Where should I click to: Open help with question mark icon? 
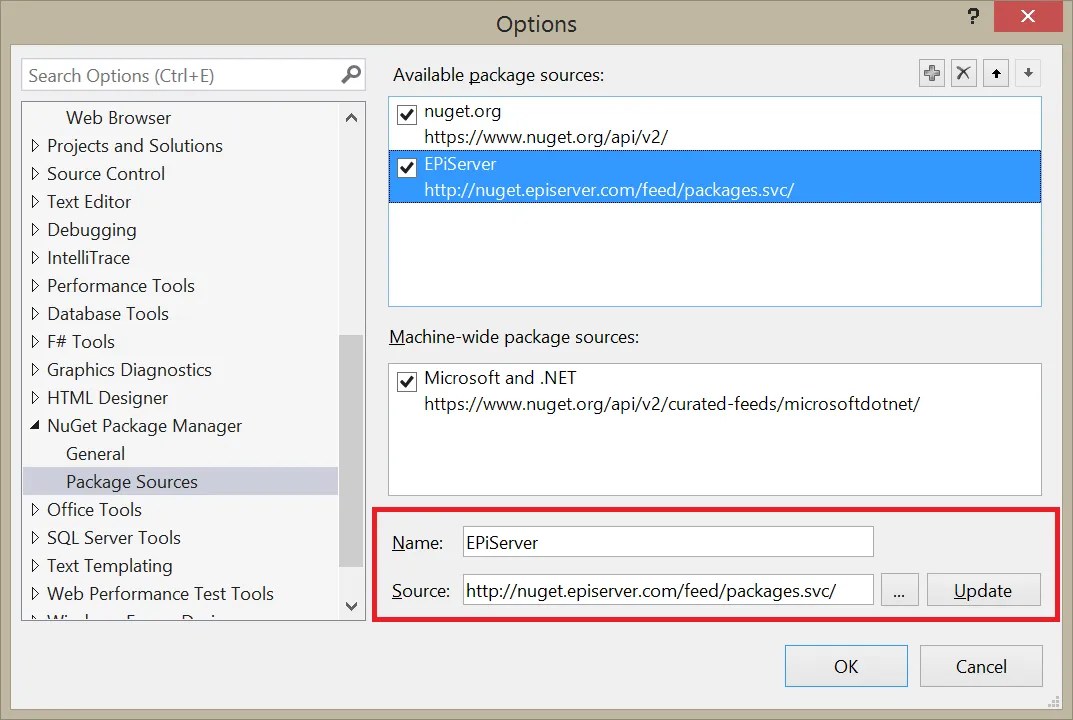(x=973, y=16)
